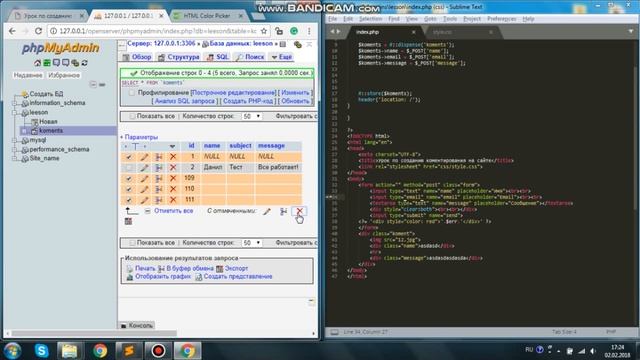Click copy icon for row id 1
The image size is (640, 360).
[158, 157]
